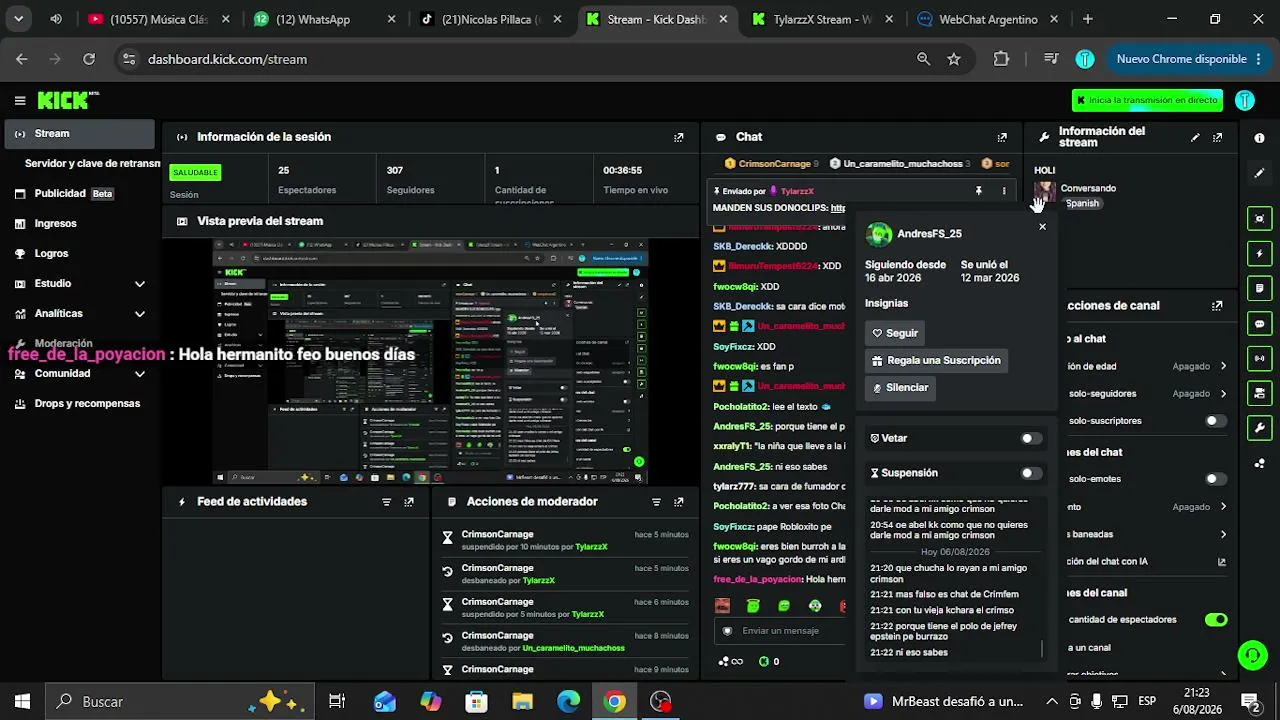The width and height of the screenshot is (1280, 720).
Task: Open the Chrome extensions menu
Action: coord(1001,59)
